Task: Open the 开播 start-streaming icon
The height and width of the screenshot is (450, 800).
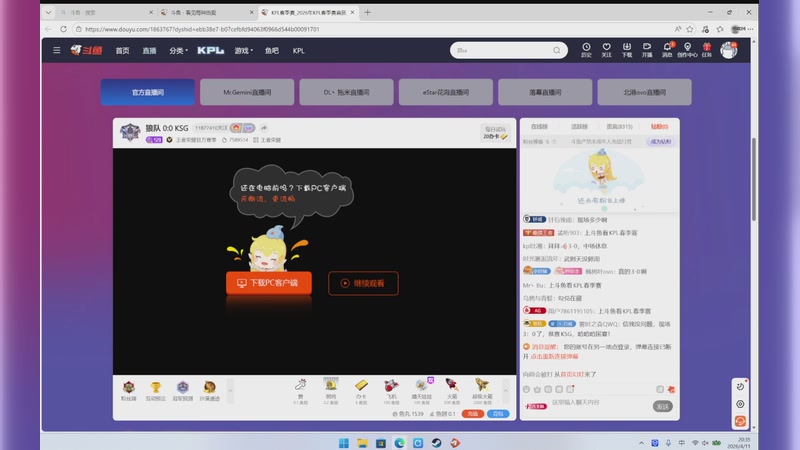Action: pyautogui.click(x=647, y=50)
